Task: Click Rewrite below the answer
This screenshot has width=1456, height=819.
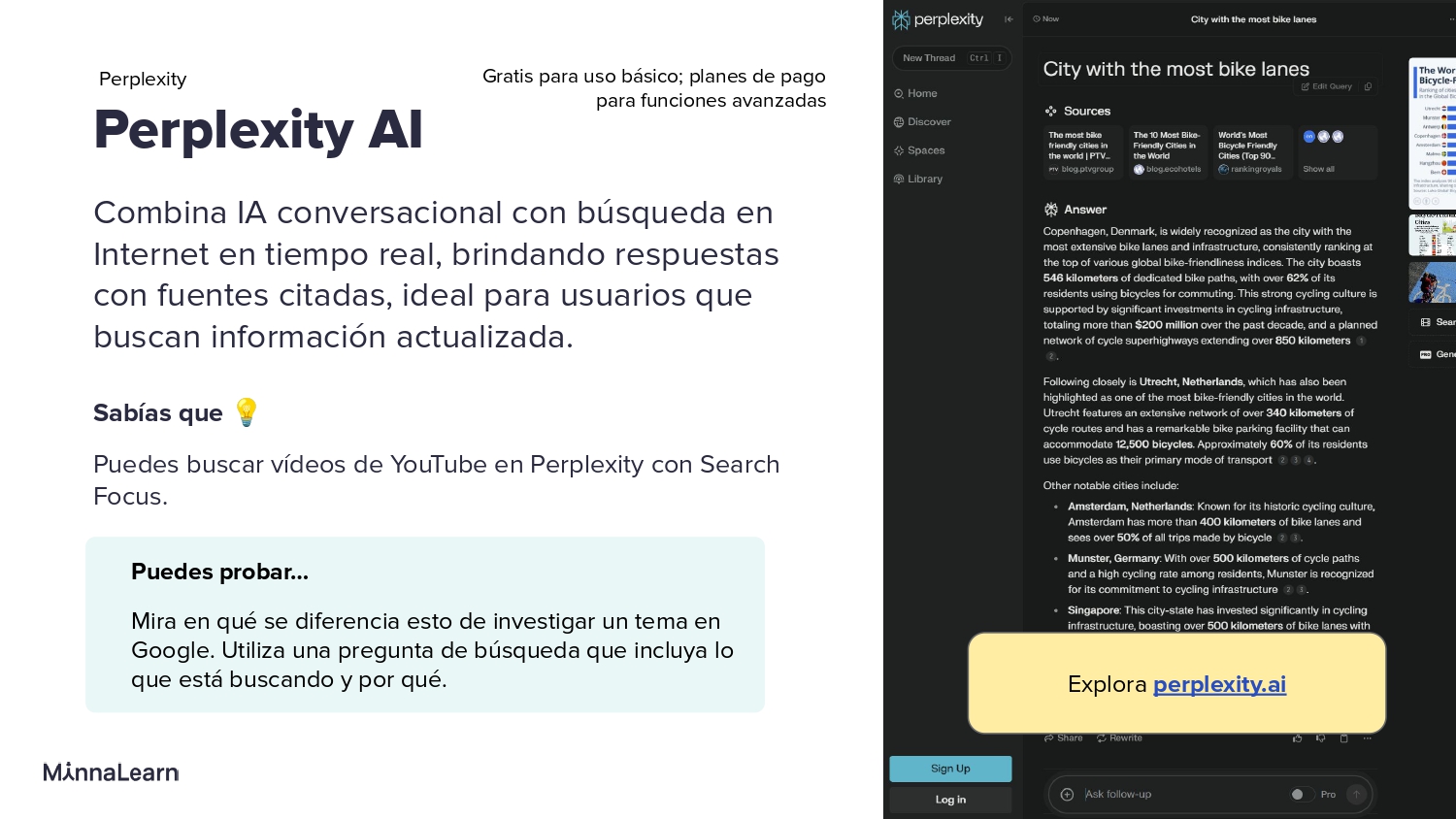Action: [x=1119, y=738]
